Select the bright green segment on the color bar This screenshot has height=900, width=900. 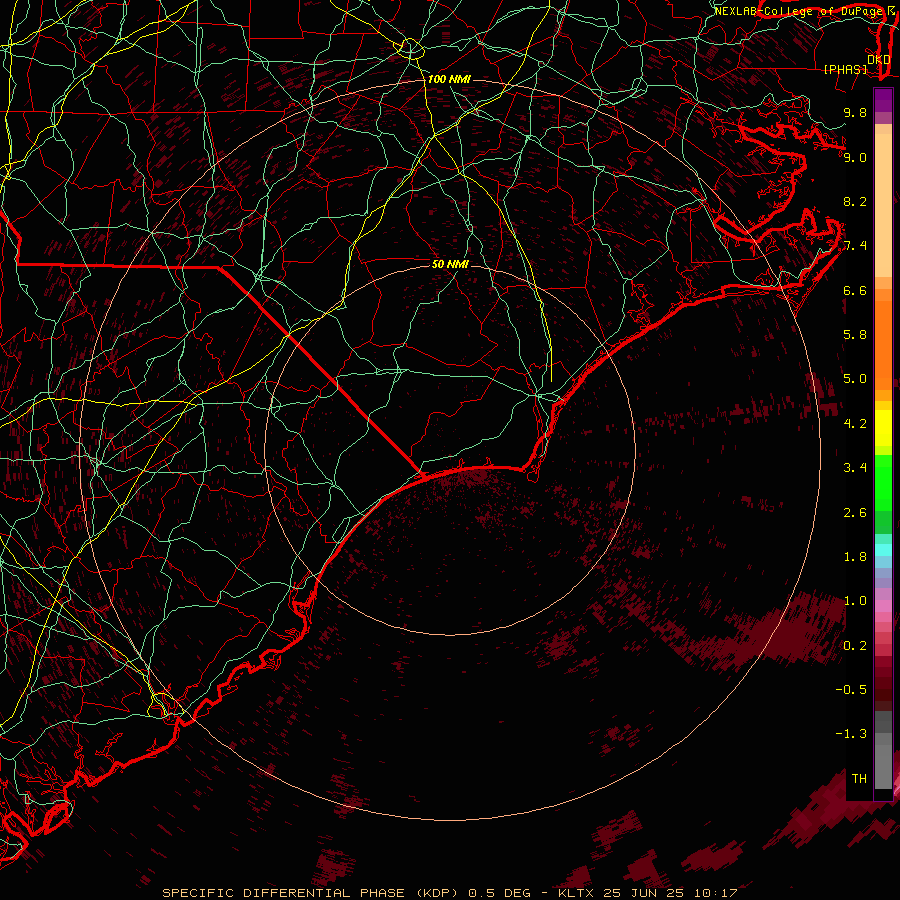click(x=883, y=483)
